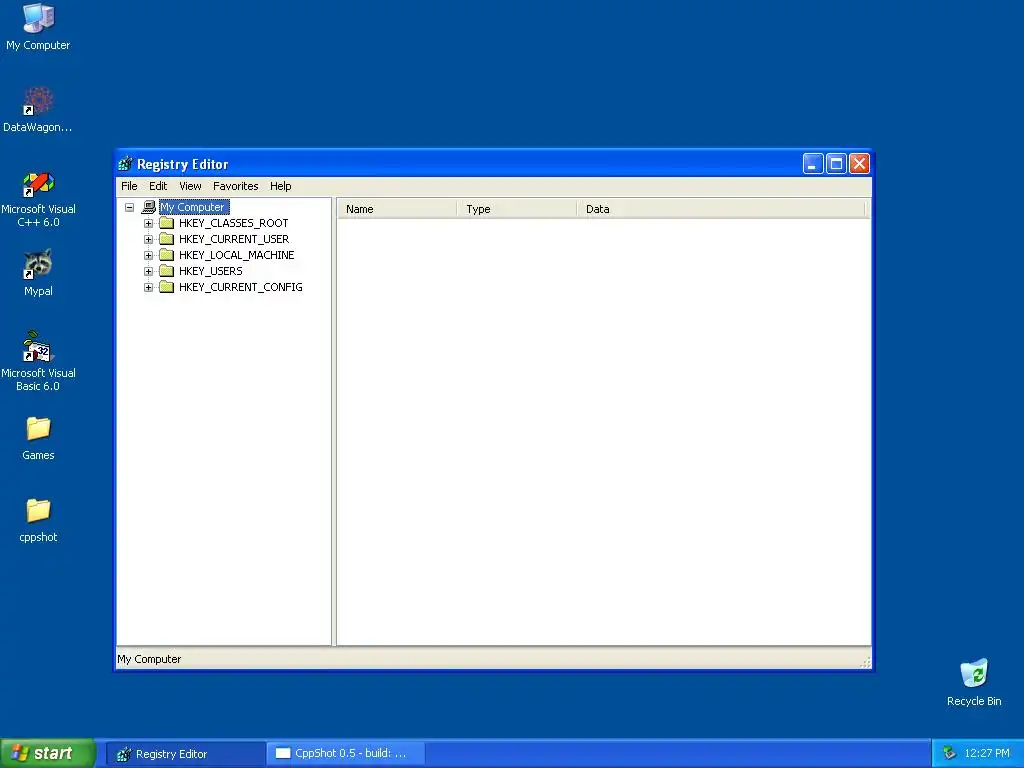The width and height of the screenshot is (1024, 768).
Task: Open the My Computer desktop icon
Action: pyautogui.click(x=38, y=18)
